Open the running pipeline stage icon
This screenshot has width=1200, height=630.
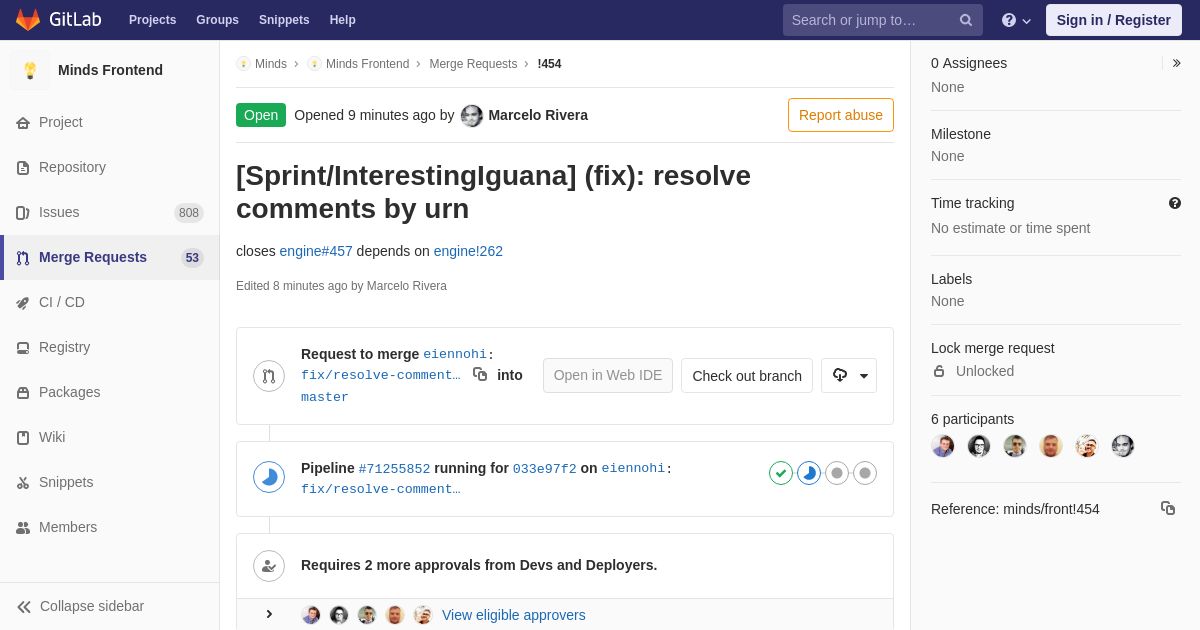(x=809, y=473)
